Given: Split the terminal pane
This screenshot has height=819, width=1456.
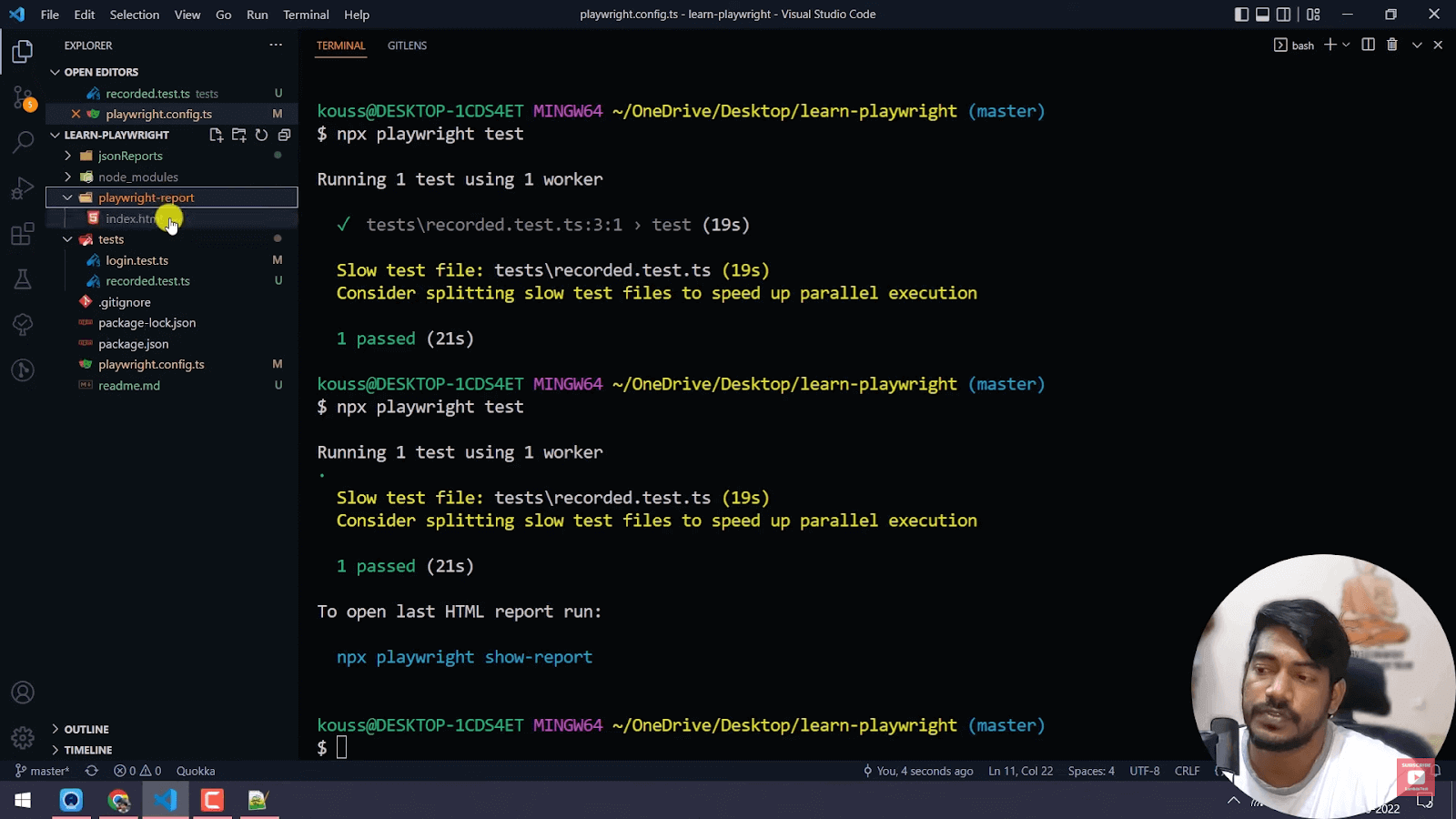Looking at the screenshot, I should [x=1368, y=45].
